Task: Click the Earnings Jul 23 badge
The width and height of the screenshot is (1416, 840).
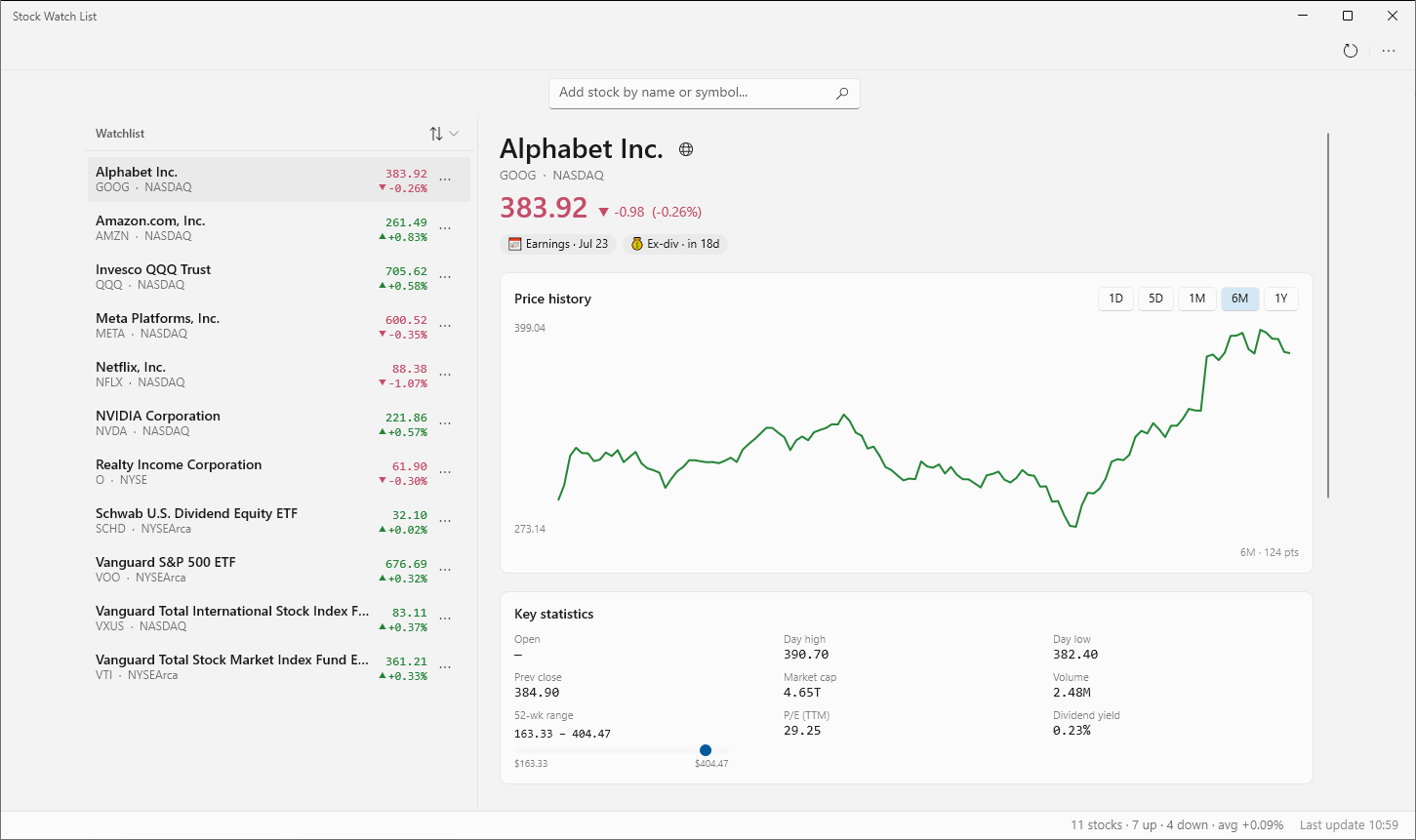Action: coord(558,244)
